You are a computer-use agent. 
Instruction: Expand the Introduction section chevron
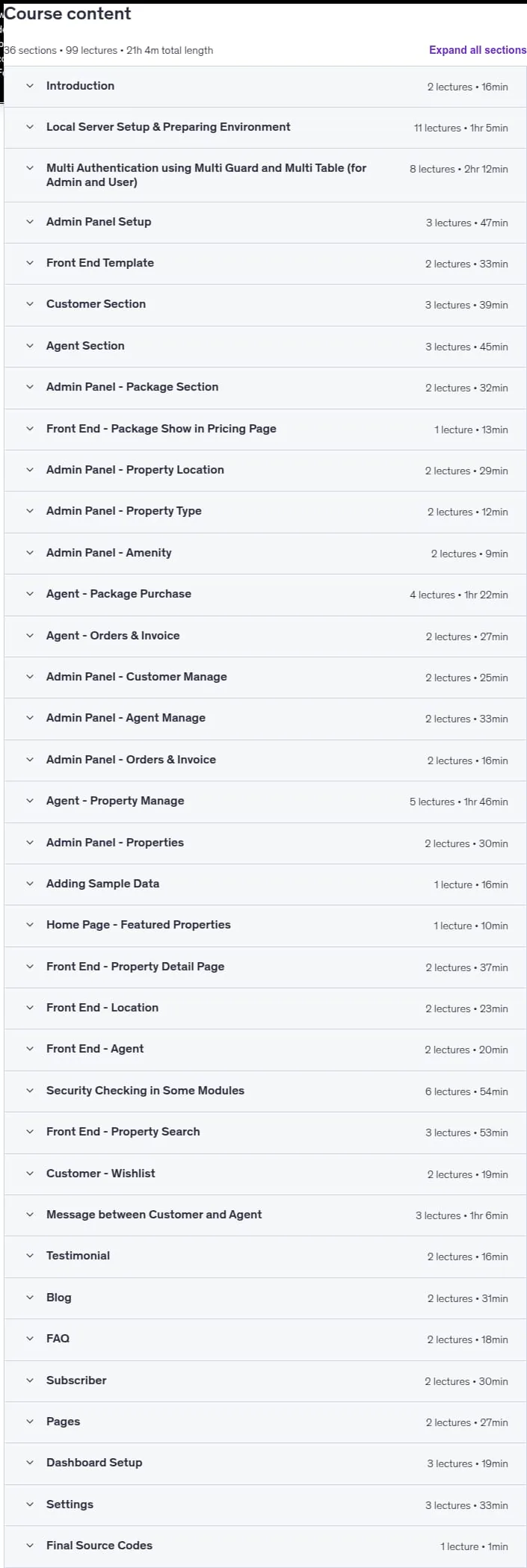30,86
